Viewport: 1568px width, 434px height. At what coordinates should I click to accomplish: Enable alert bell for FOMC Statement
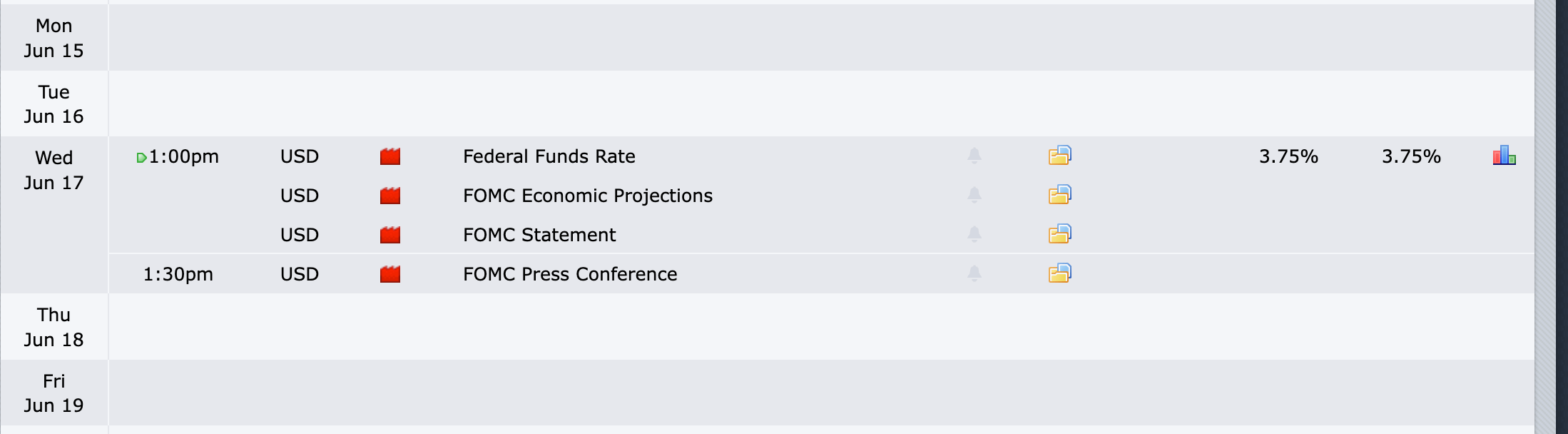click(x=974, y=234)
